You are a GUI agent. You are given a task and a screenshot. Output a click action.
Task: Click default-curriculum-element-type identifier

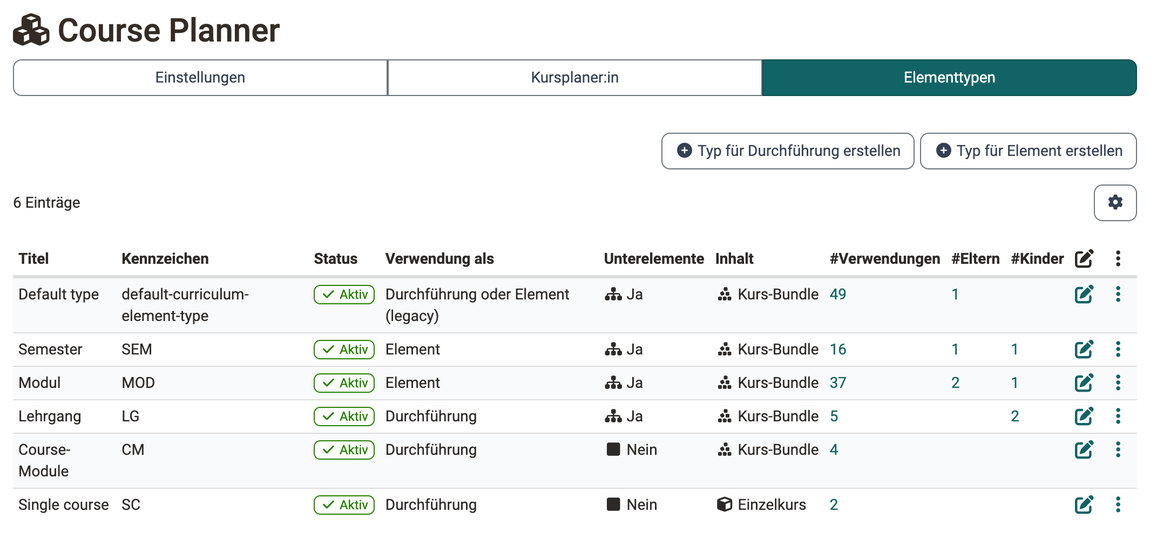(x=186, y=305)
